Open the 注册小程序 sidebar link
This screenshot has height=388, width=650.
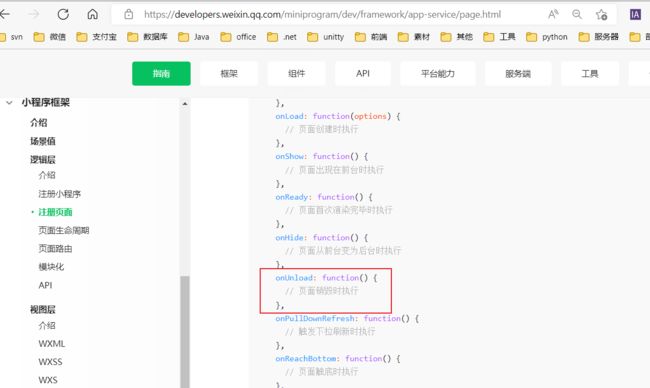[60, 194]
